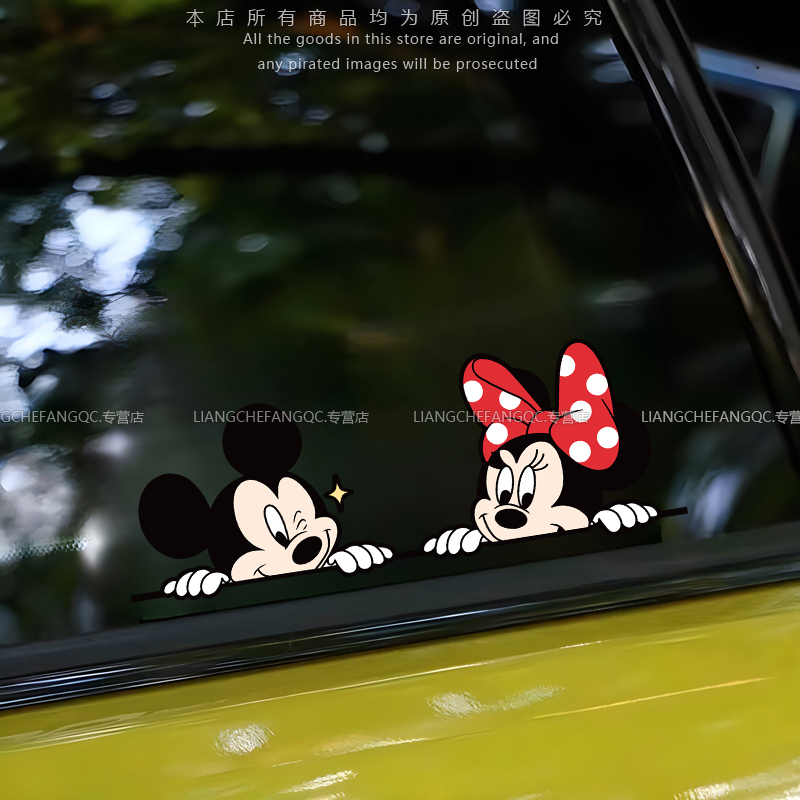Click the line "any pirated images will be prosecuted"
Screen dimensions: 800x800
[x=397, y=64]
